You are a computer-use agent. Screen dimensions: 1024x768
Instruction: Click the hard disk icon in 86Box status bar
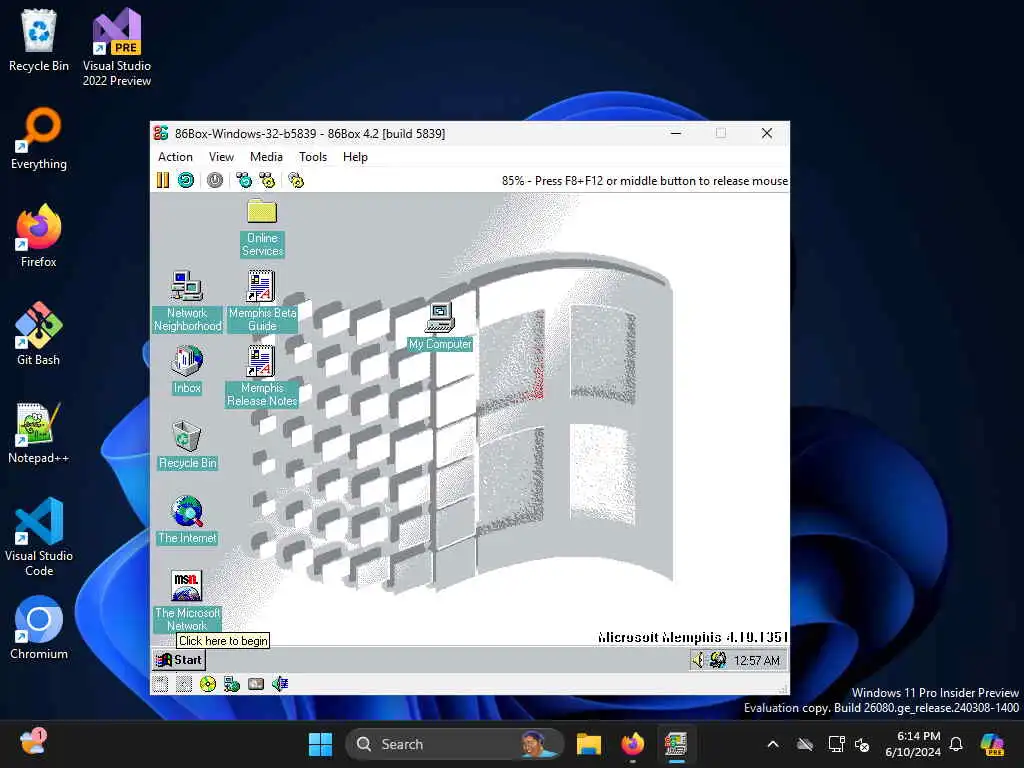tap(256, 684)
